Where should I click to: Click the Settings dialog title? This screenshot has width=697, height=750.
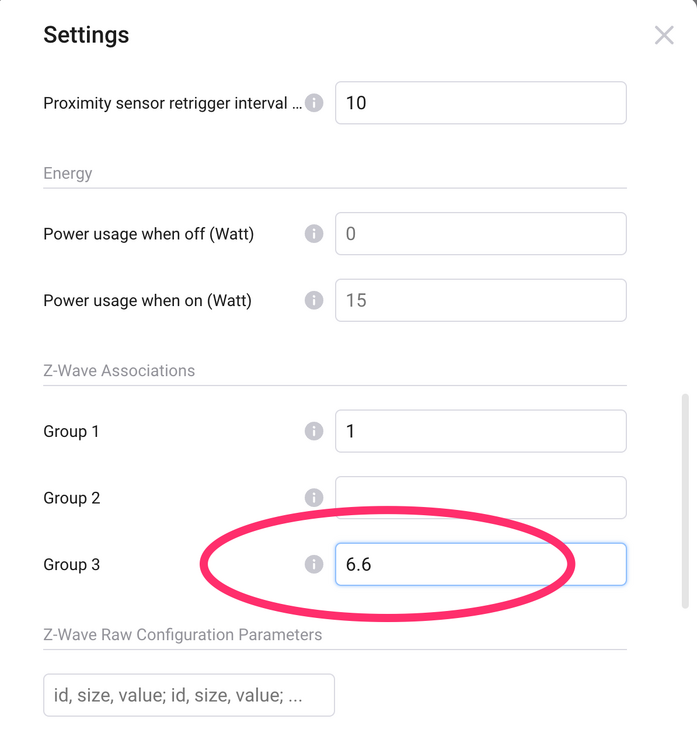tap(86, 35)
